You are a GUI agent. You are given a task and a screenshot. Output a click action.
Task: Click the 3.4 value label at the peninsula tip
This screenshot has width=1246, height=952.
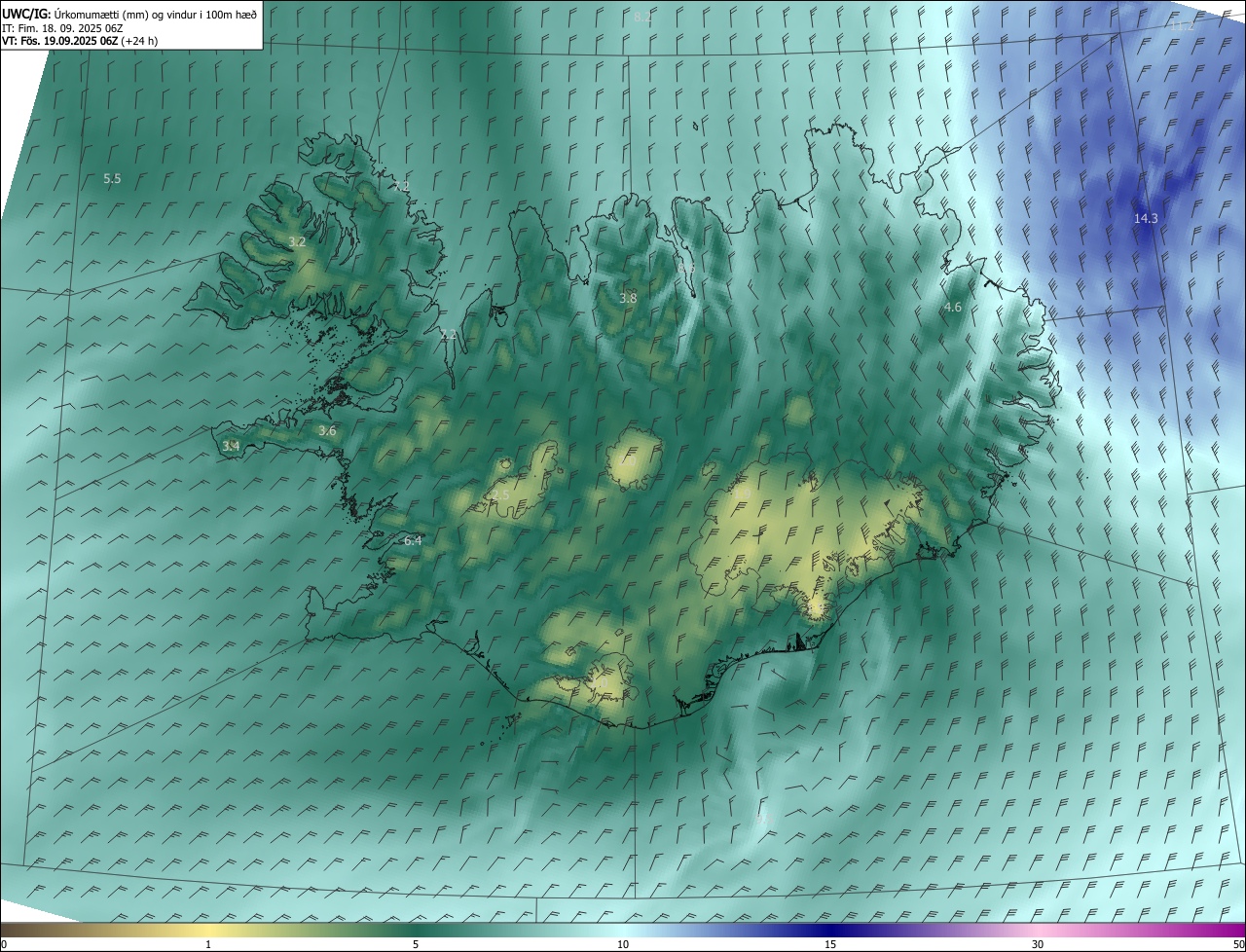pos(231,446)
